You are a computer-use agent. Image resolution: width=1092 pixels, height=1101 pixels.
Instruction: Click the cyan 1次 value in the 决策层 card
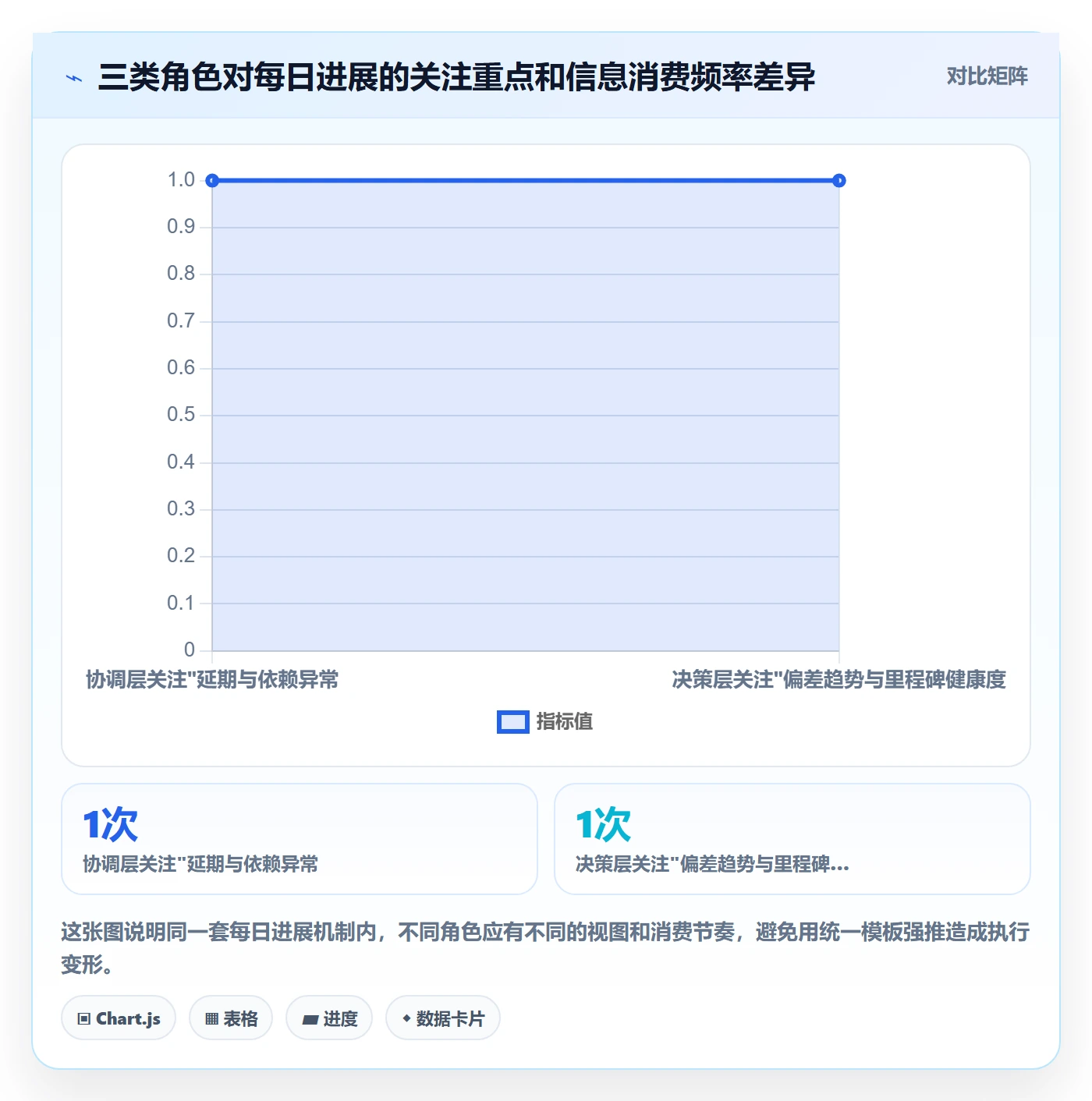tap(603, 824)
